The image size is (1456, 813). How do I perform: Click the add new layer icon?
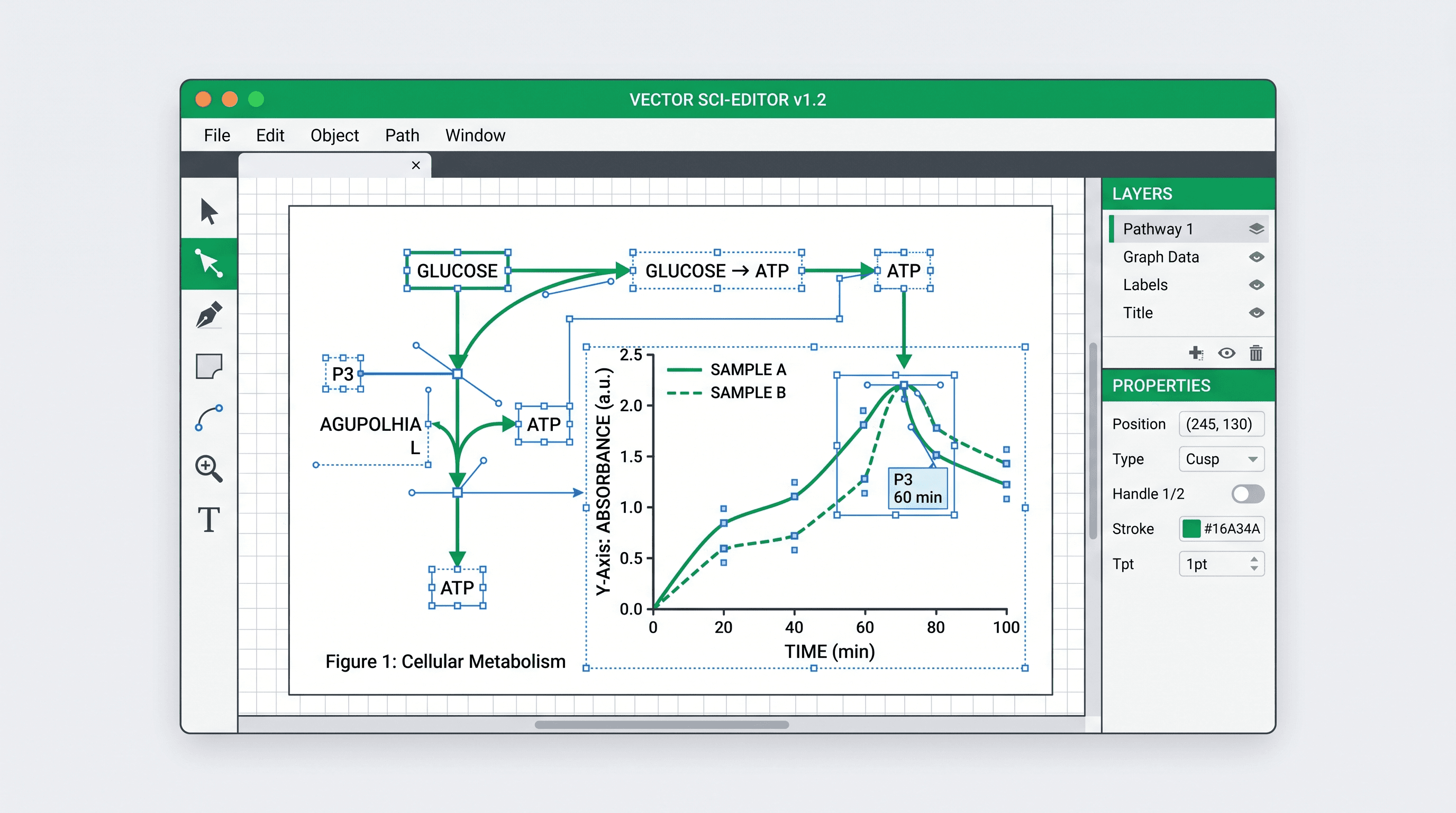pyautogui.click(x=1196, y=354)
